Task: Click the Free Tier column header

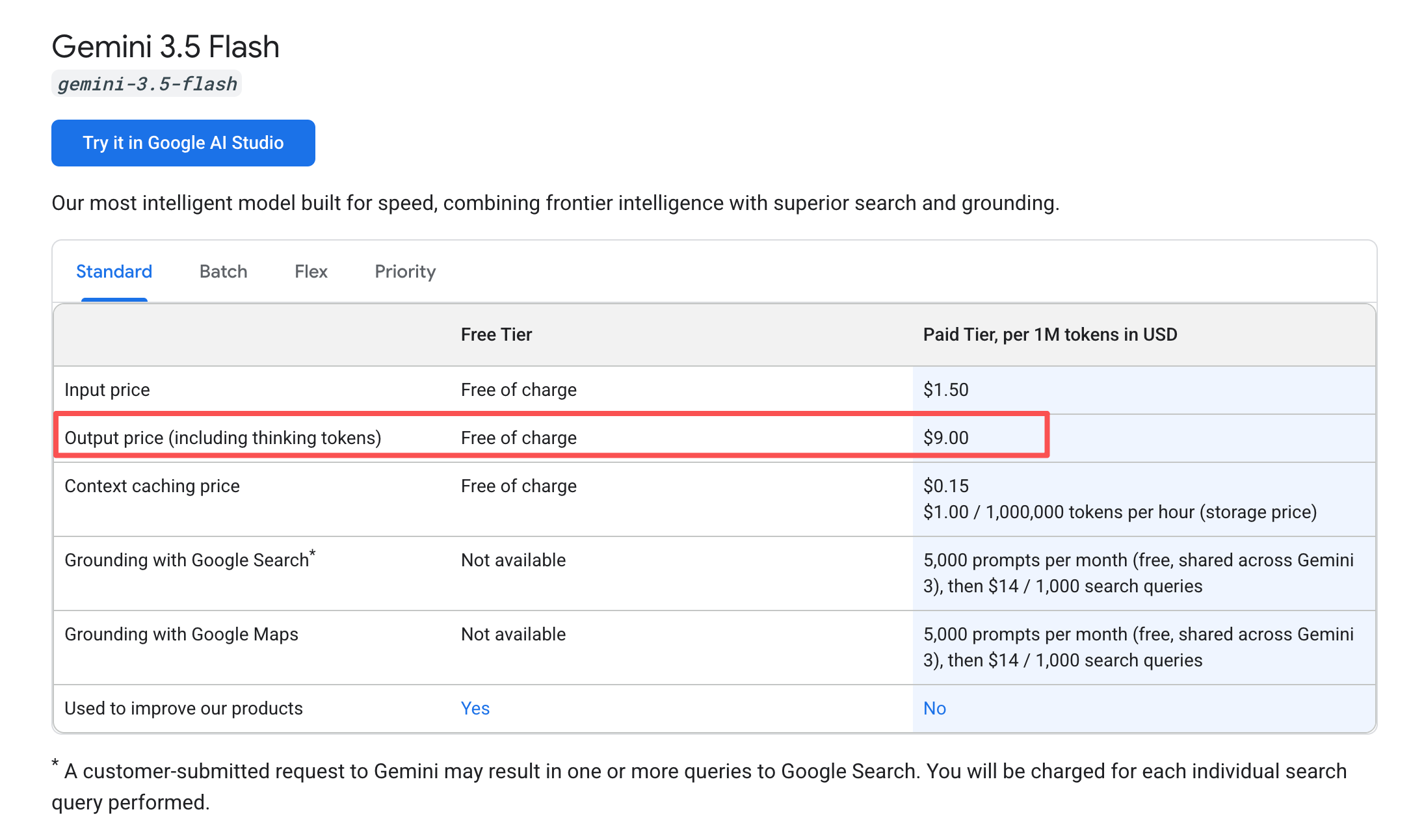Action: 496,334
